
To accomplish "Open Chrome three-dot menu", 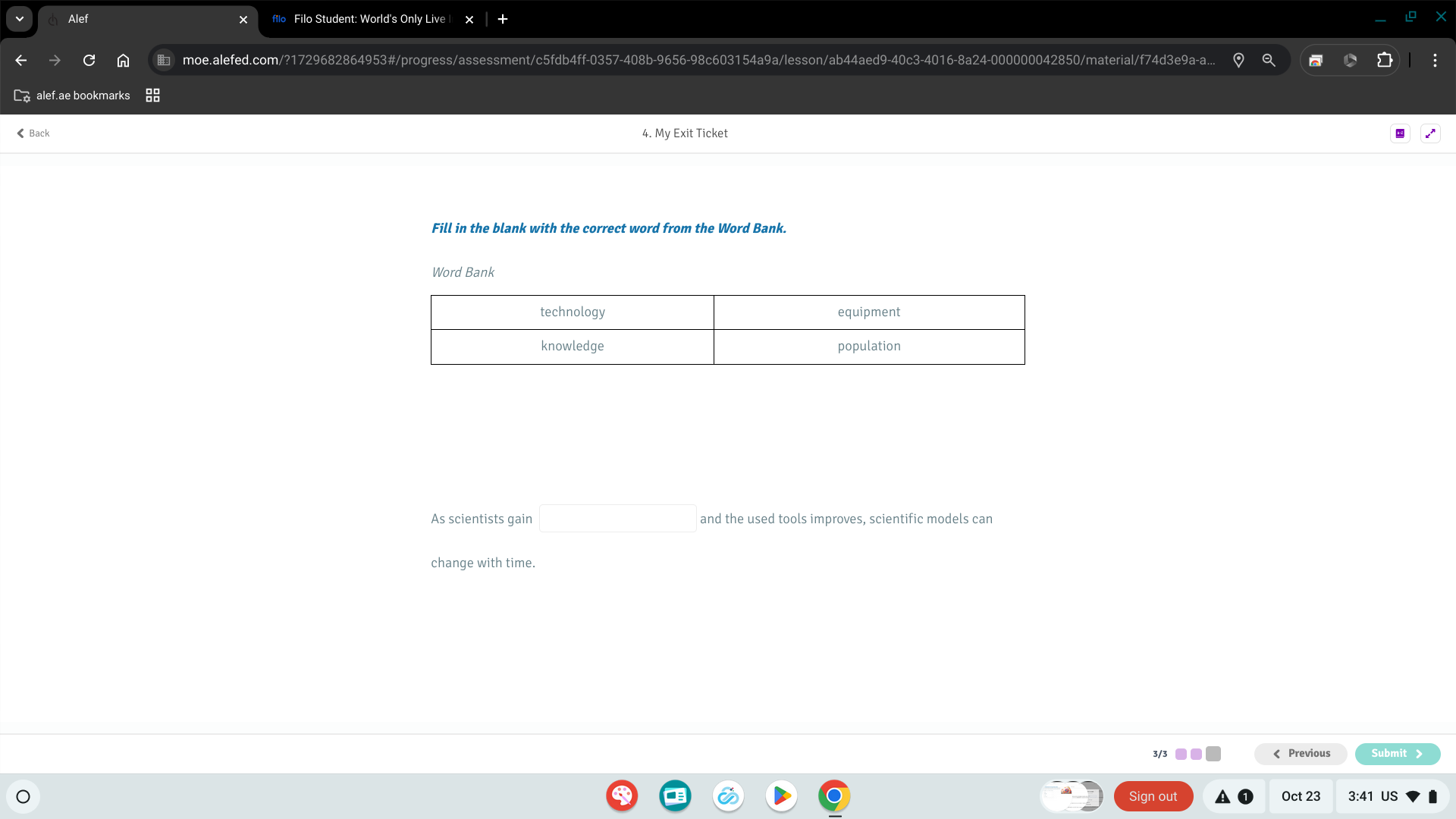I will pos(1435,60).
